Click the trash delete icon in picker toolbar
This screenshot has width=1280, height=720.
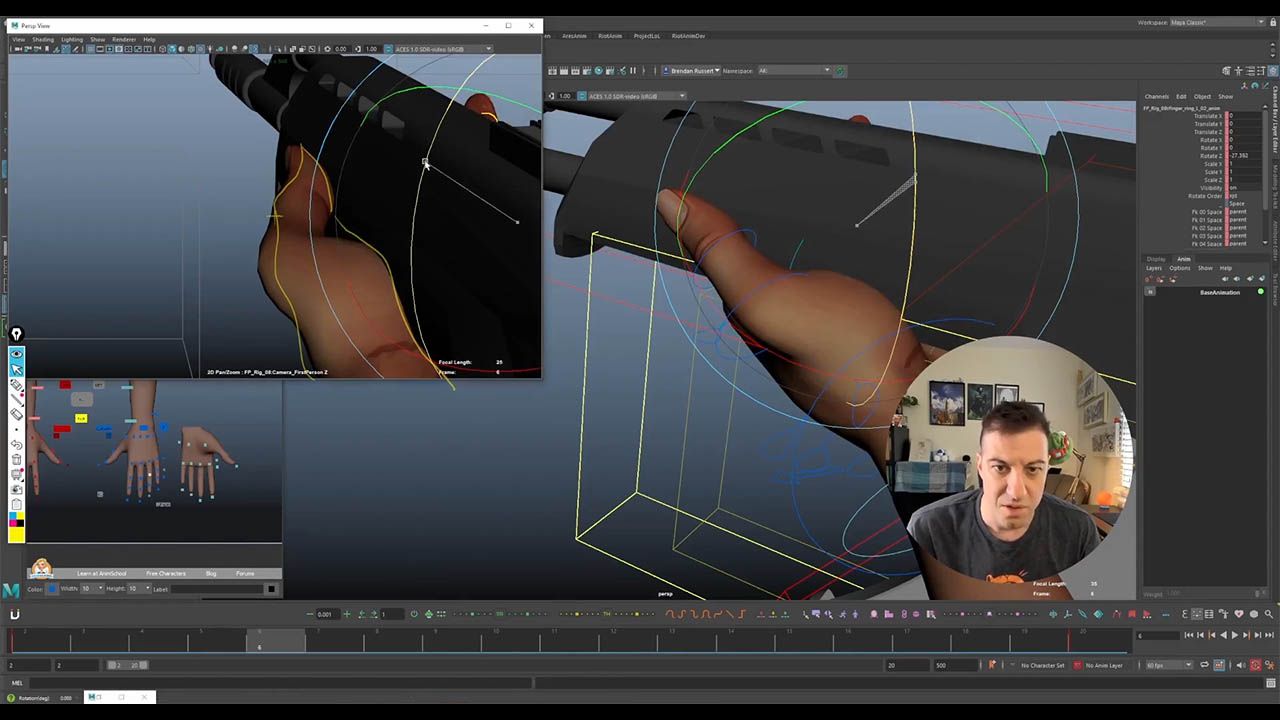[x=16, y=459]
